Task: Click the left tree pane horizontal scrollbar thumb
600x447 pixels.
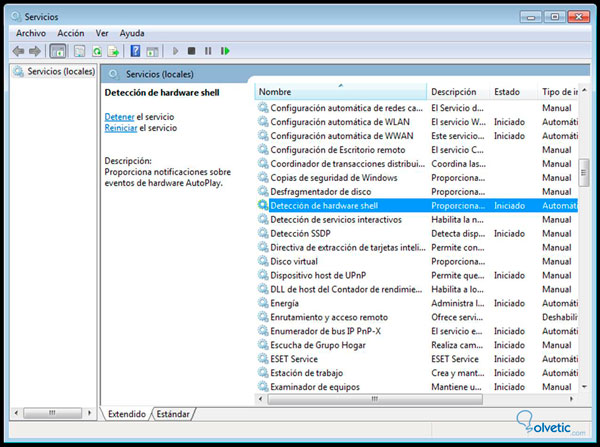Action: pos(52,413)
